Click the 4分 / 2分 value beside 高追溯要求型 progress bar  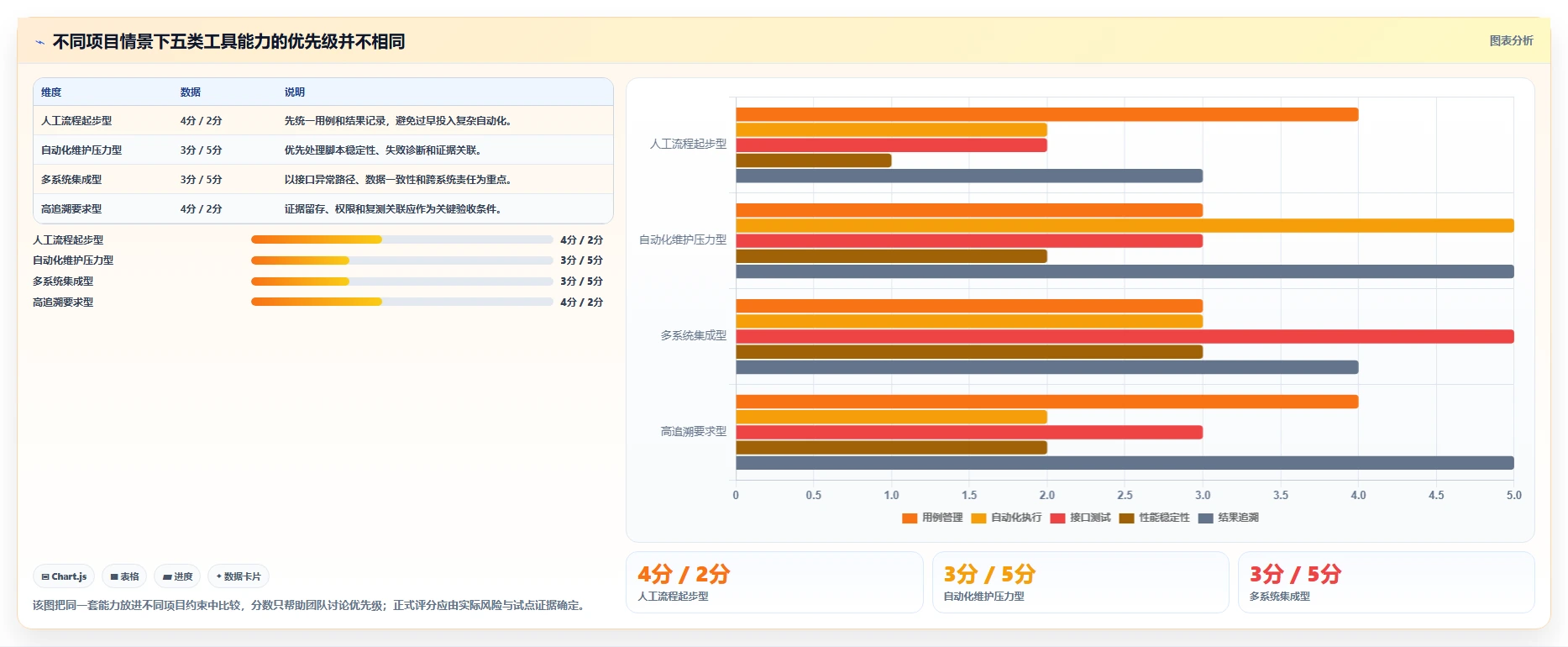click(x=582, y=302)
